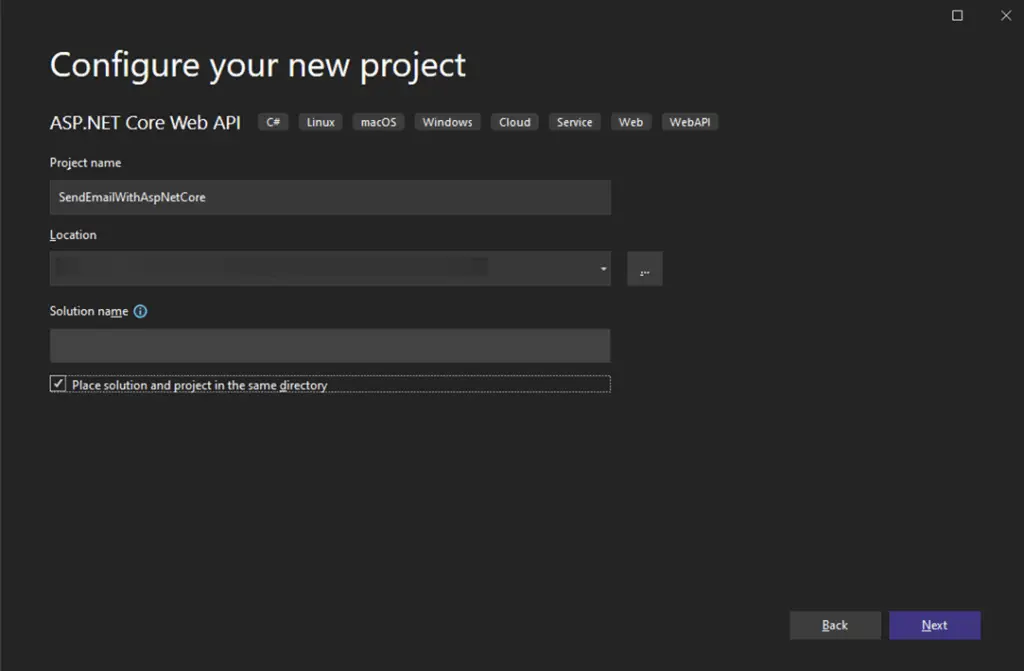Screen dimensions: 1024x671
Task: Click the Solution name label
Action: (x=89, y=312)
